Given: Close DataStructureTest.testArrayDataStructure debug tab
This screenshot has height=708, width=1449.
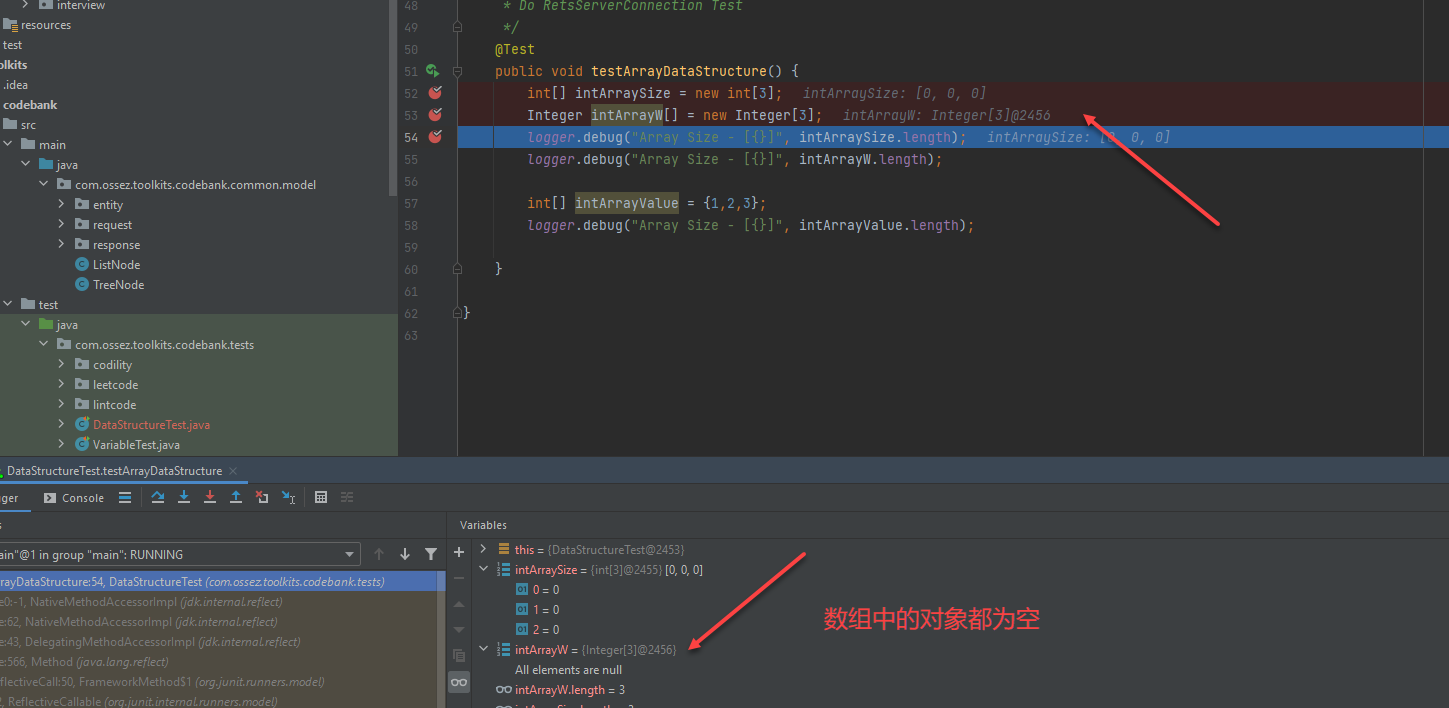Looking at the screenshot, I should [233, 471].
